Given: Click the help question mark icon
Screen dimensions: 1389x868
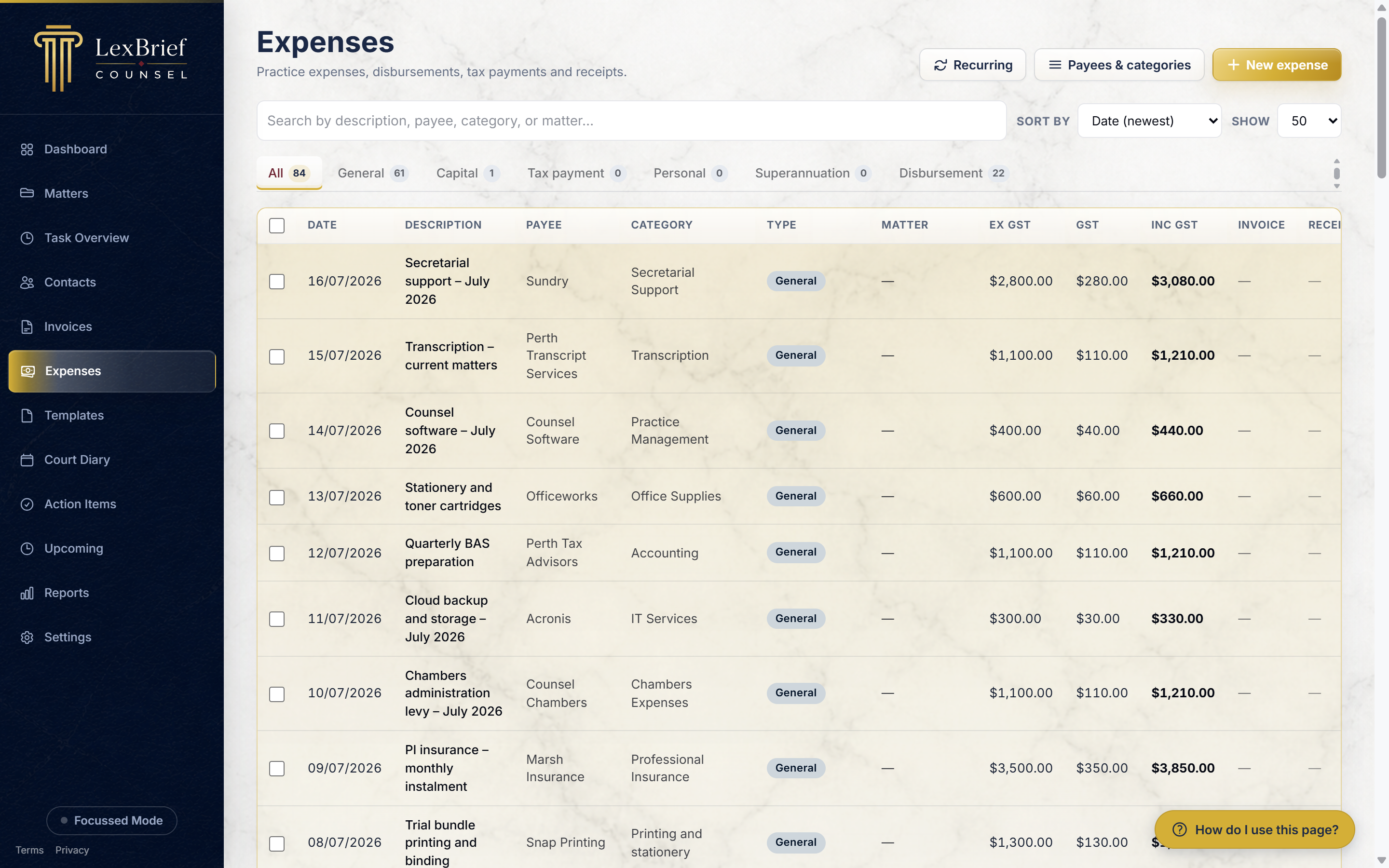Looking at the screenshot, I should pos(1180,829).
